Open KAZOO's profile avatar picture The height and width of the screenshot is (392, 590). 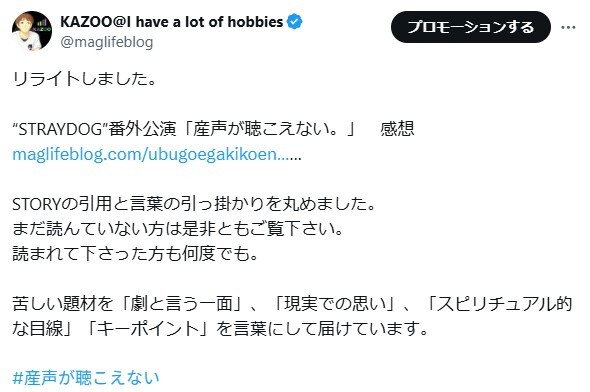[32, 31]
